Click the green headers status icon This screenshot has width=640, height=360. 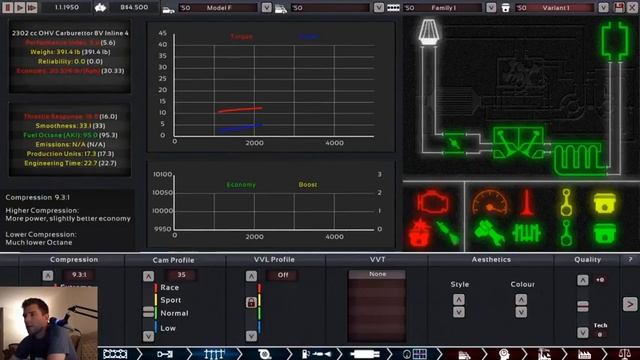point(527,234)
